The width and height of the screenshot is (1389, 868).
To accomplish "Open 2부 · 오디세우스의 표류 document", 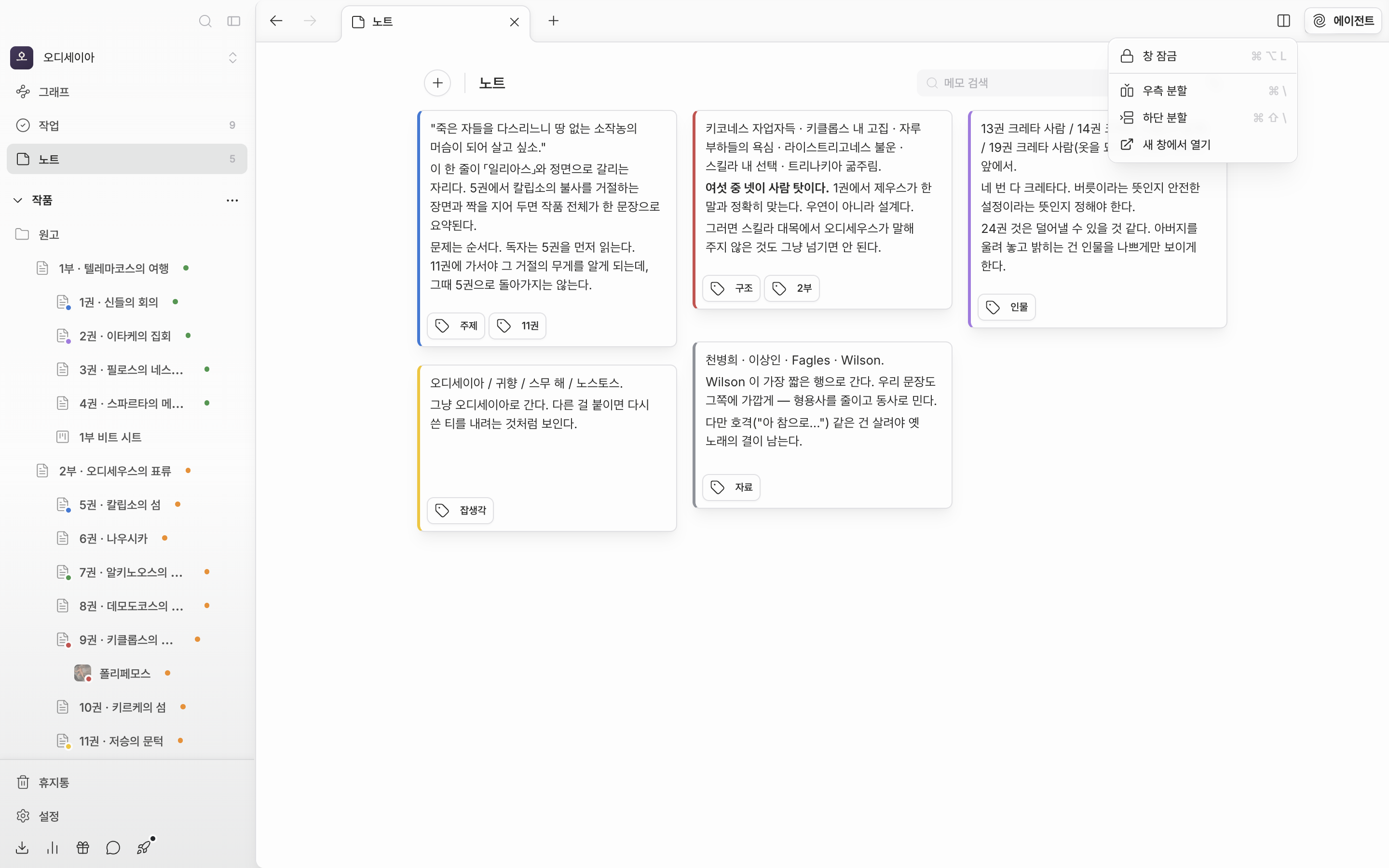I will tap(115, 471).
